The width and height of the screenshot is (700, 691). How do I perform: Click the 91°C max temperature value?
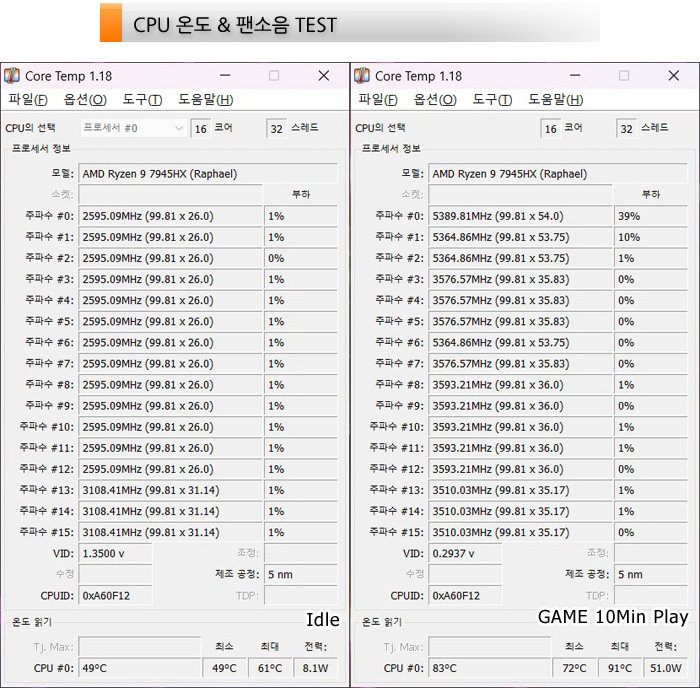[x=620, y=668]
